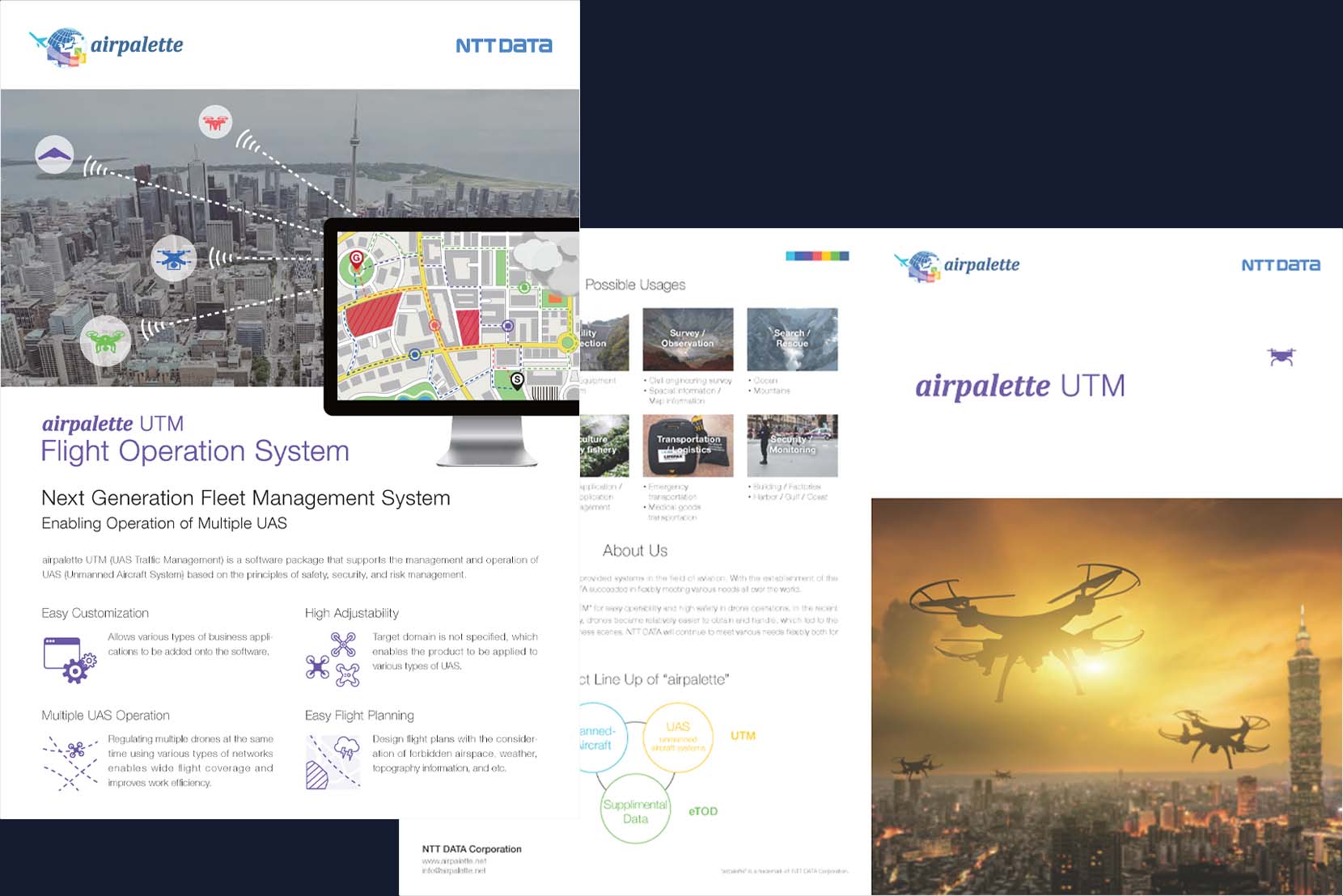
Task: Click the Supplemental Data circle in diagram
Action: [635, 811]
